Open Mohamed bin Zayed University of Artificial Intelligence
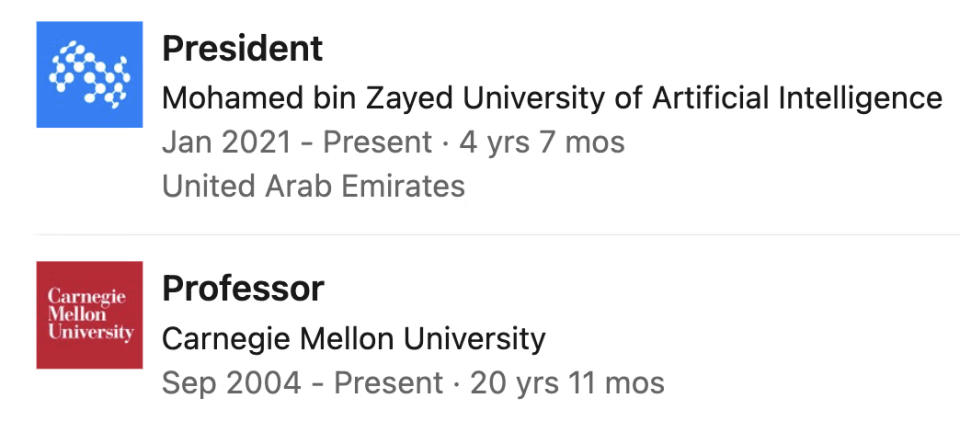Image resolution: width=960 pixels, height=421 pixels. click(552, 98)
